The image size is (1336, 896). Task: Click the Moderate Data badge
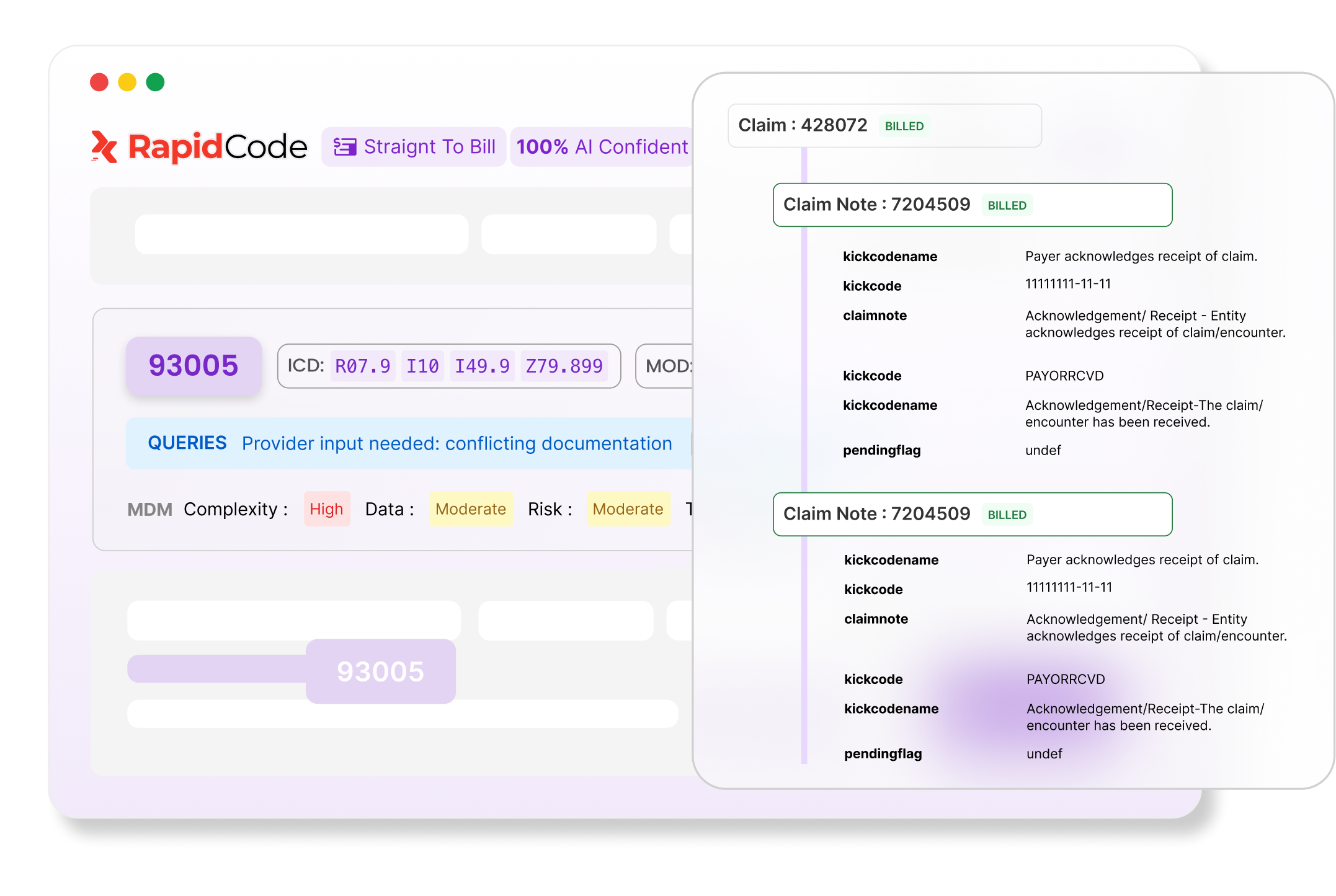(471, 509)
